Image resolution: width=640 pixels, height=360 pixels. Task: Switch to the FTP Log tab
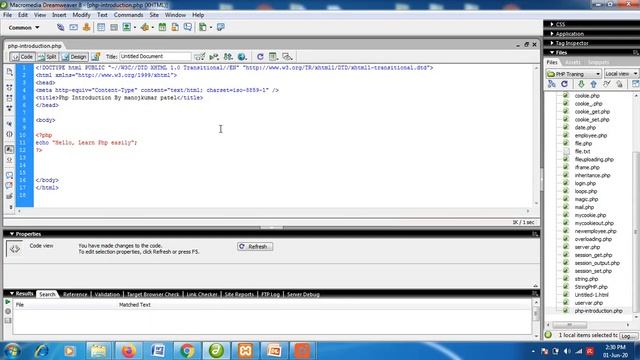270,294
